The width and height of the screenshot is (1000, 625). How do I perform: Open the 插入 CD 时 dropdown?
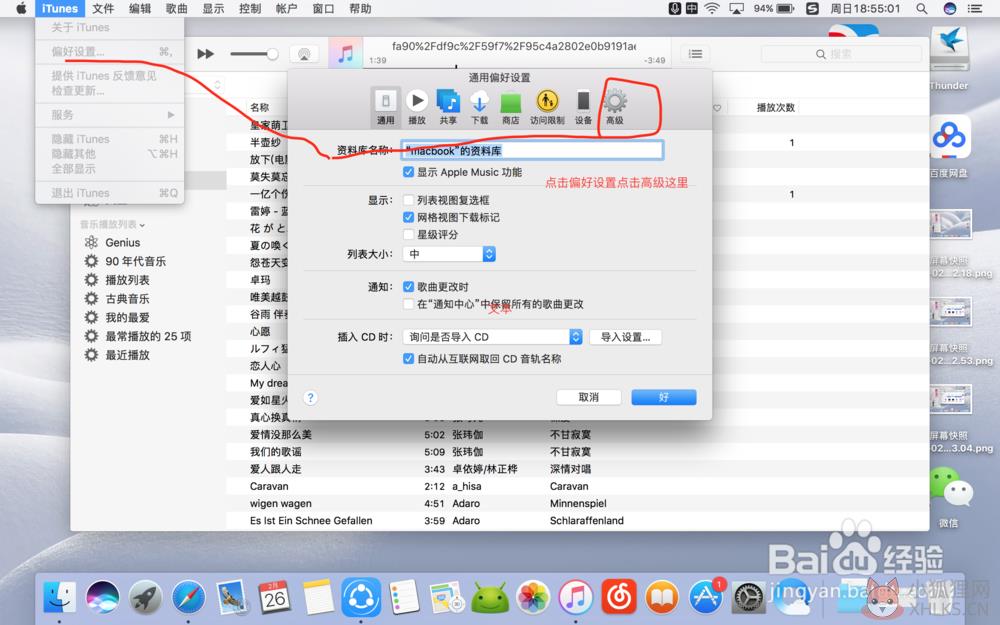[x=492, y=337]
